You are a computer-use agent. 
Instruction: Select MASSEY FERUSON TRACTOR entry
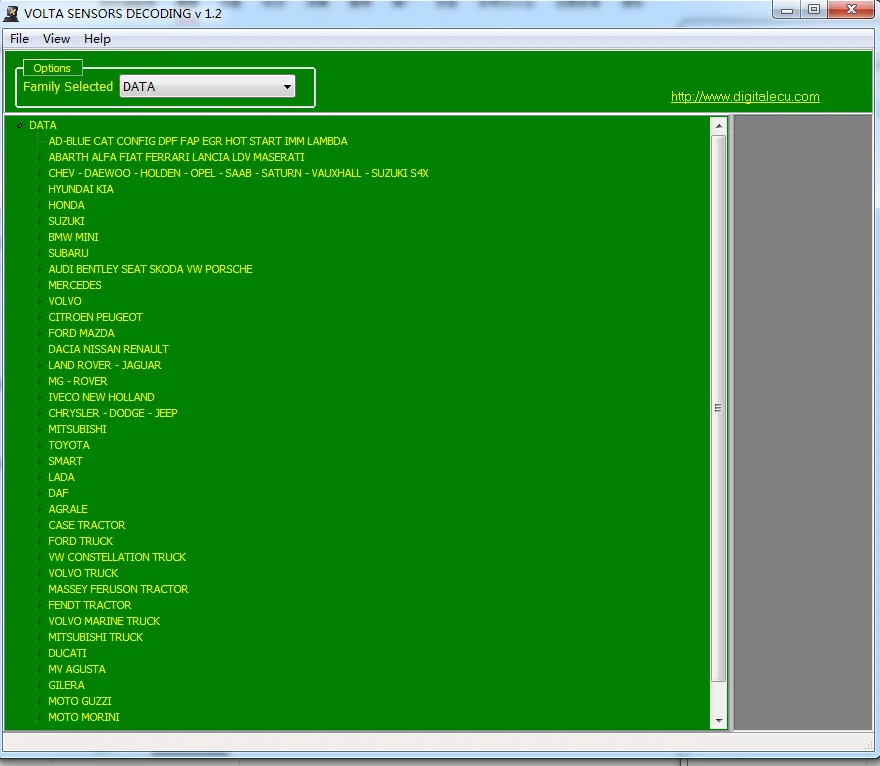coord(118,589)
